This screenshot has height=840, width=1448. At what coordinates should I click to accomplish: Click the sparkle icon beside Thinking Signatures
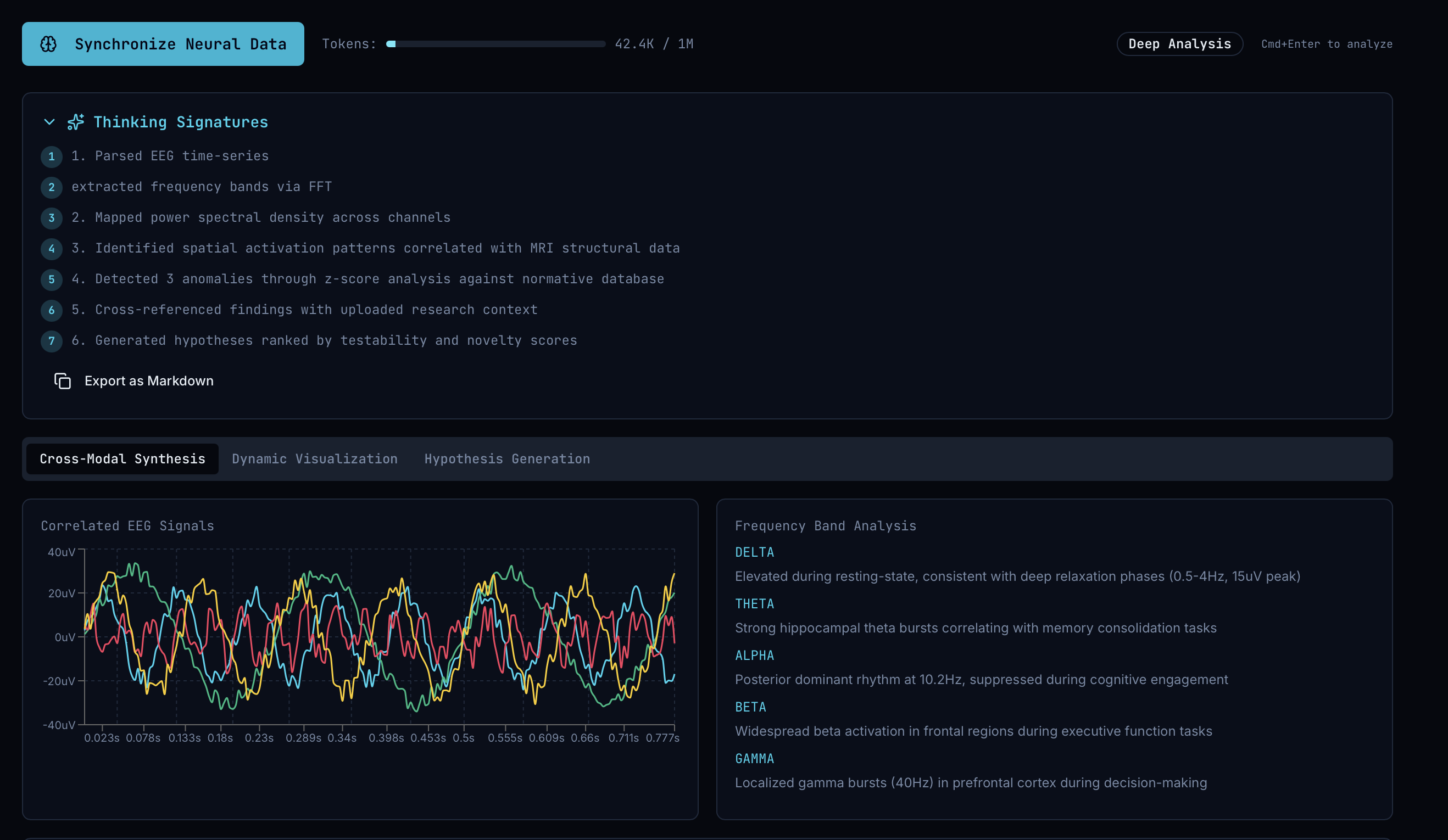tap(75, 122)
